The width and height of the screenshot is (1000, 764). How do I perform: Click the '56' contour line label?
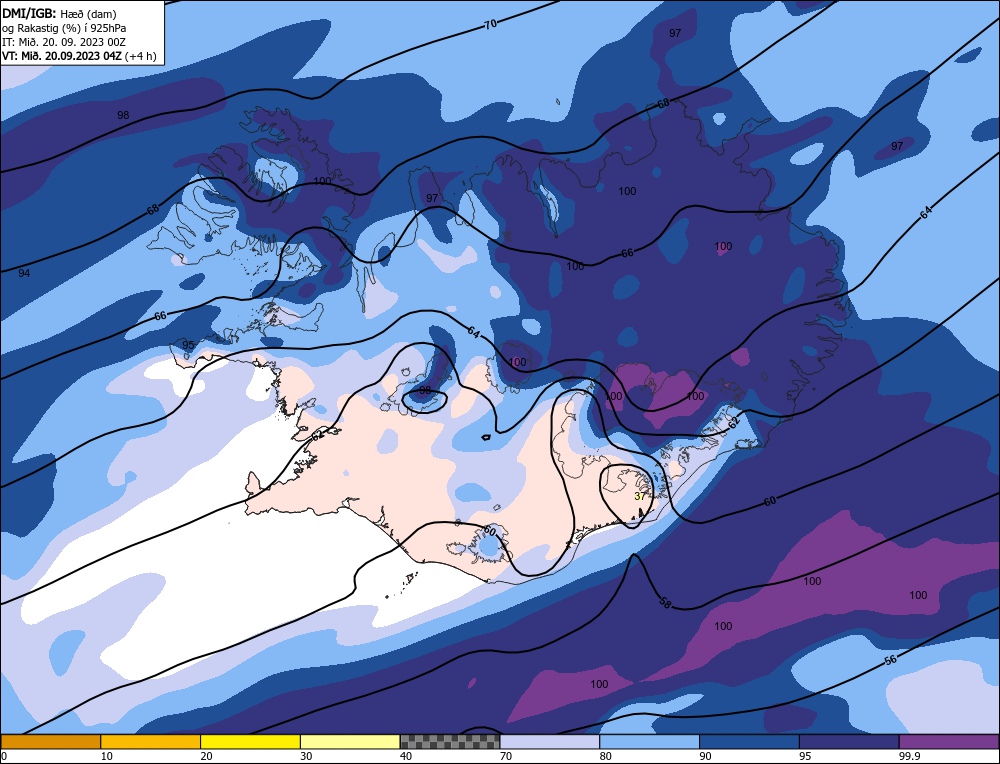pos(891,659)
